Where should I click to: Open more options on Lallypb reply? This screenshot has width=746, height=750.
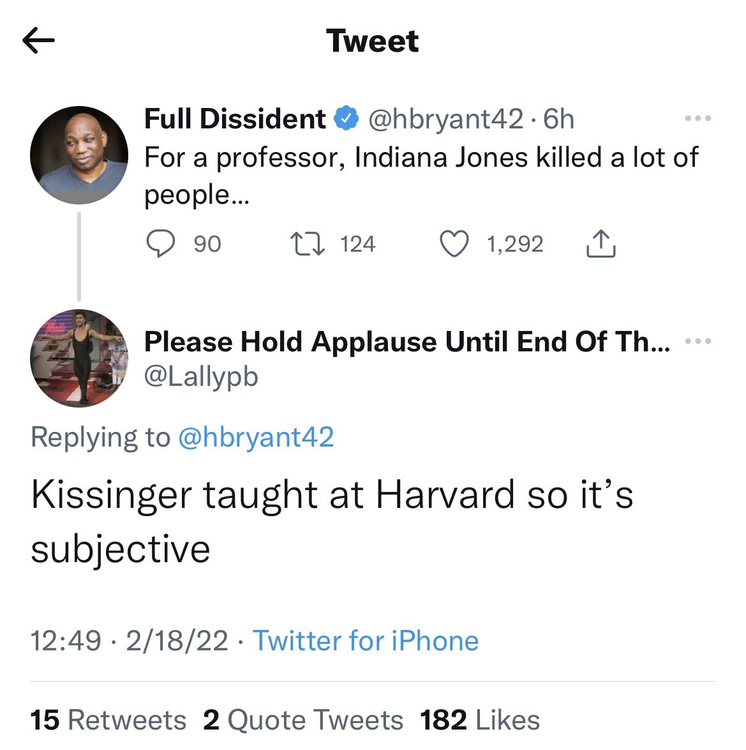(x=697, y=342)
